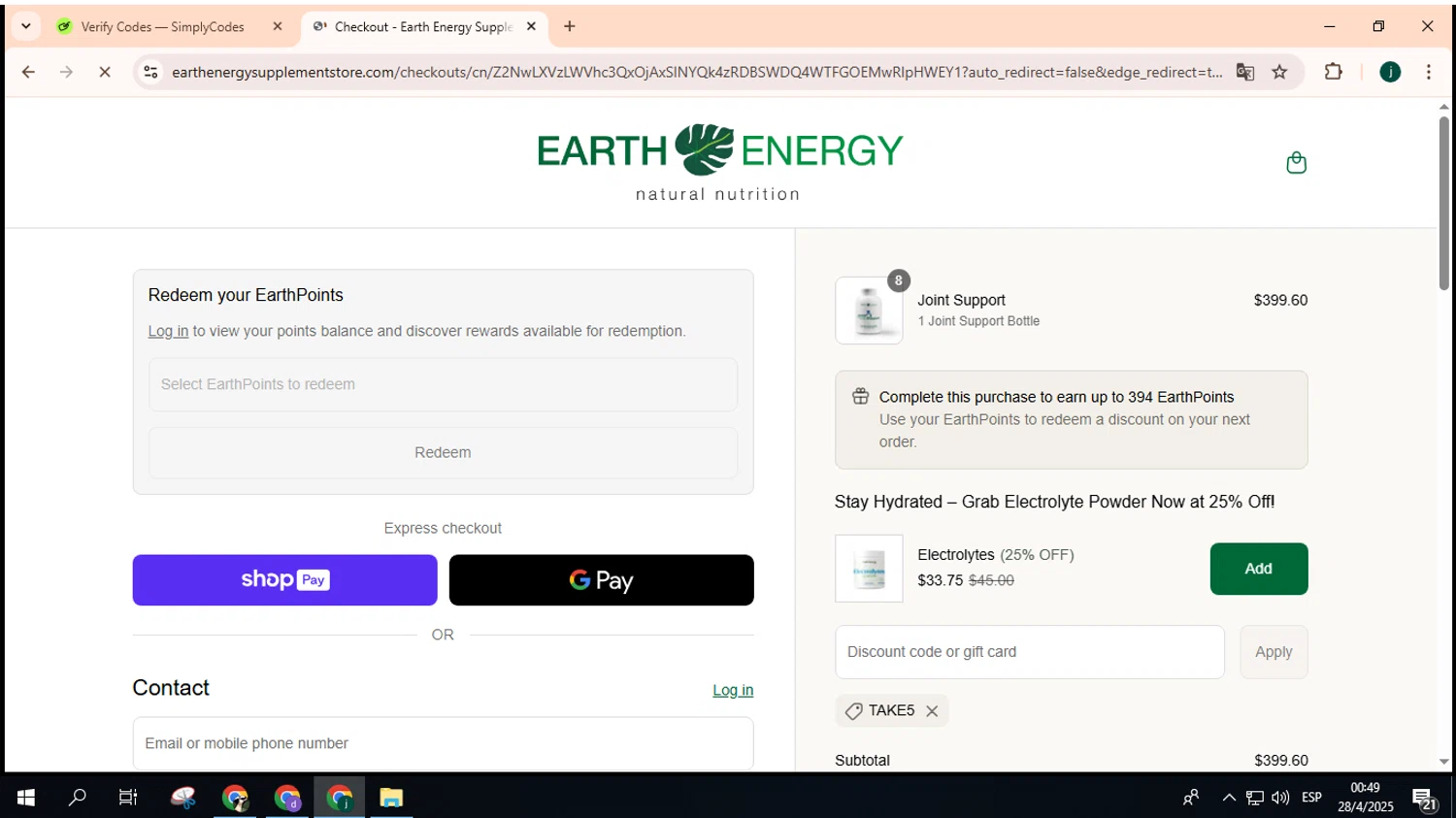Click the Express checkout label
This screenshot has width=1456, height=818.
[x=443, y=528]
